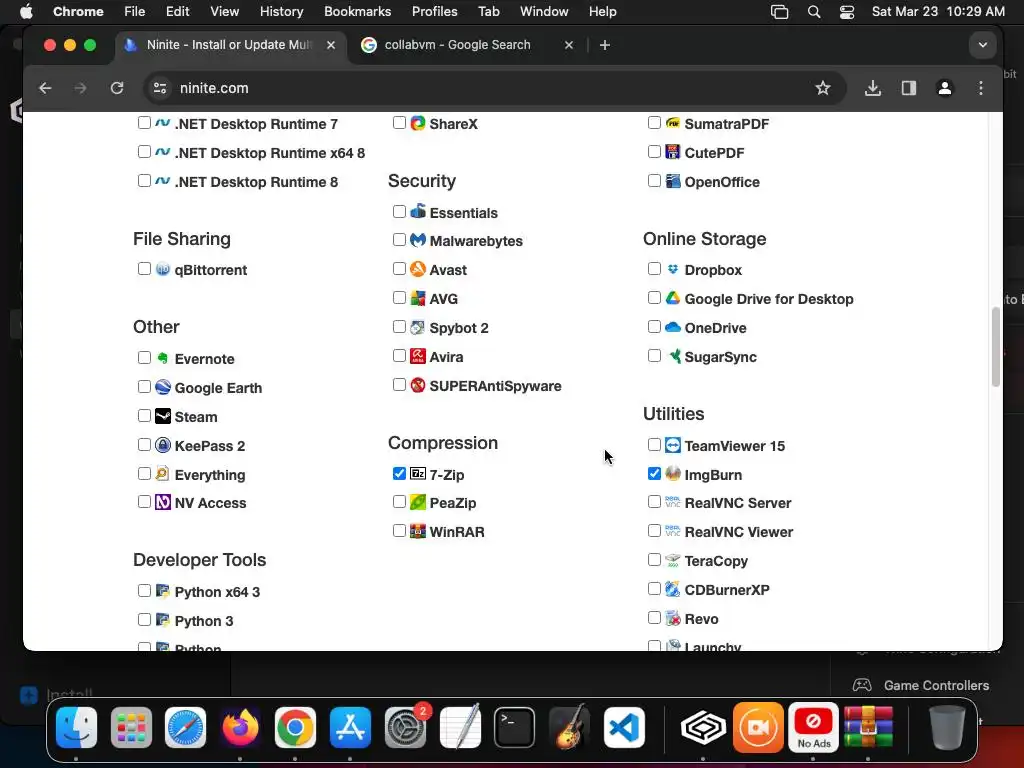Click the OneDrive cloud icon
The width and height of the screenshot is (1024, 768).
point(673,327)
